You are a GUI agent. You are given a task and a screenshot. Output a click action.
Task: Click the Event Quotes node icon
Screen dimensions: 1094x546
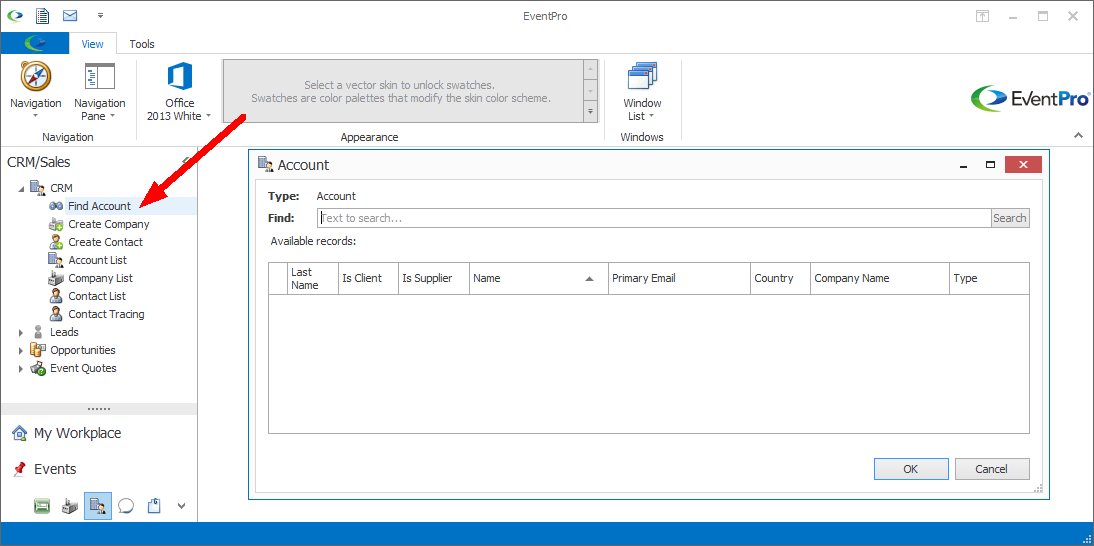tap(38, 369)
